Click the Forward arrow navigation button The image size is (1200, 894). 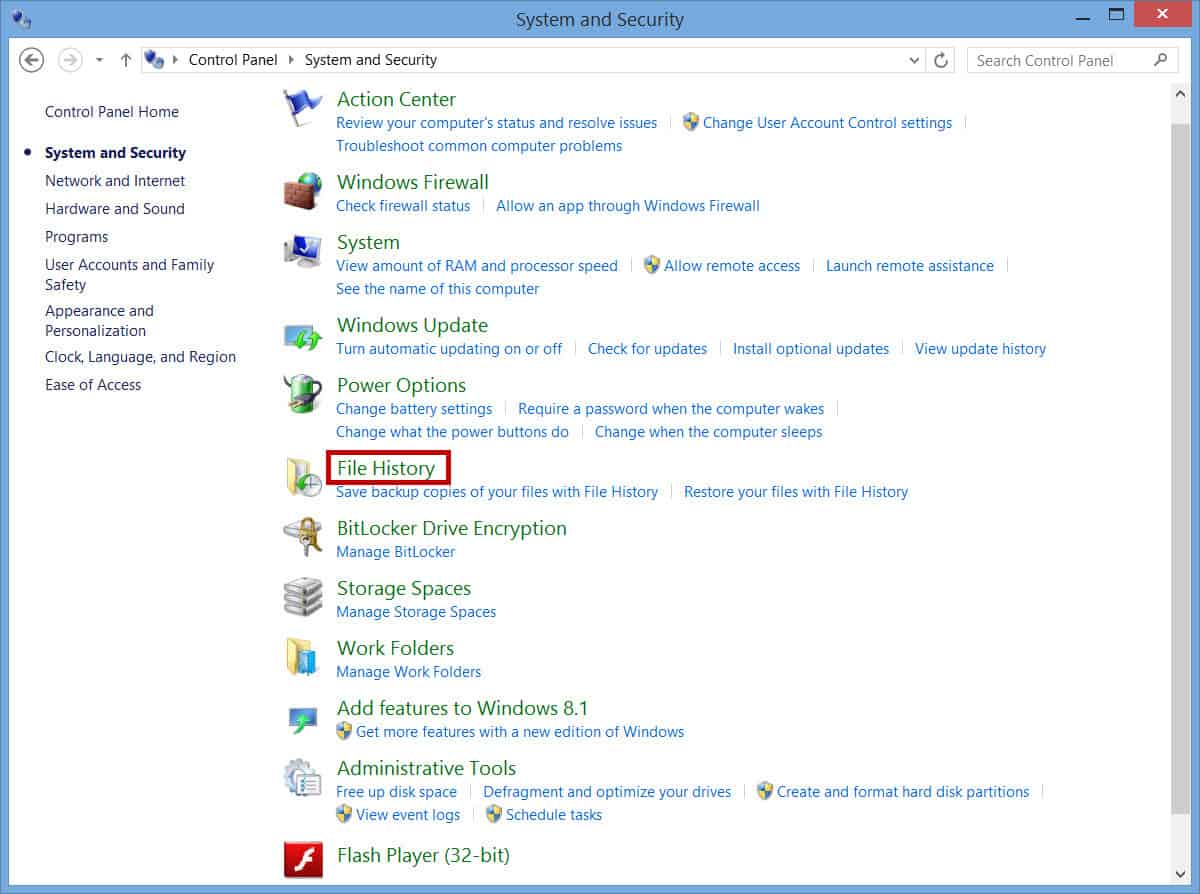click(70, 60)
